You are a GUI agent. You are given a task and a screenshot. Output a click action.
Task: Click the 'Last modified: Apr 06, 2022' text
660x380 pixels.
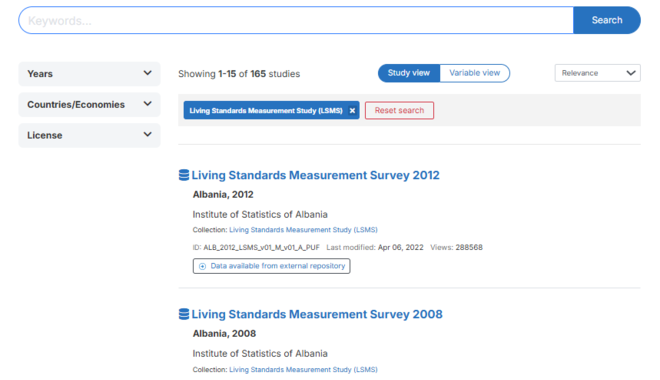375,247
